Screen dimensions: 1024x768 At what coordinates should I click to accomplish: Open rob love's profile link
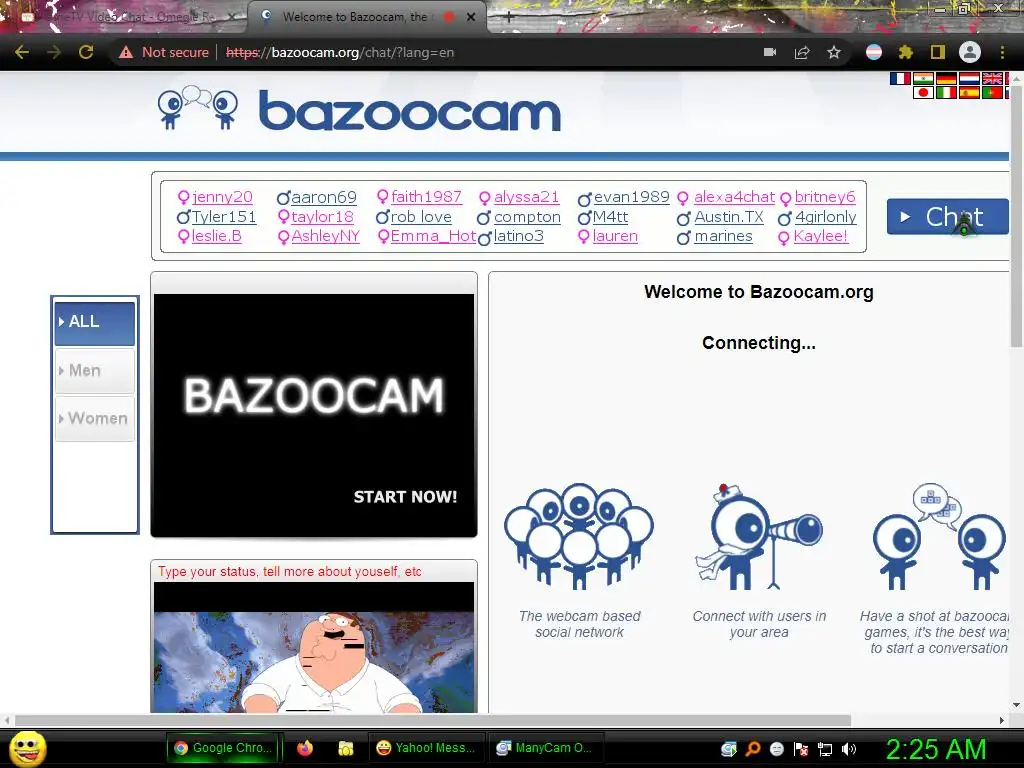point(421,217)
